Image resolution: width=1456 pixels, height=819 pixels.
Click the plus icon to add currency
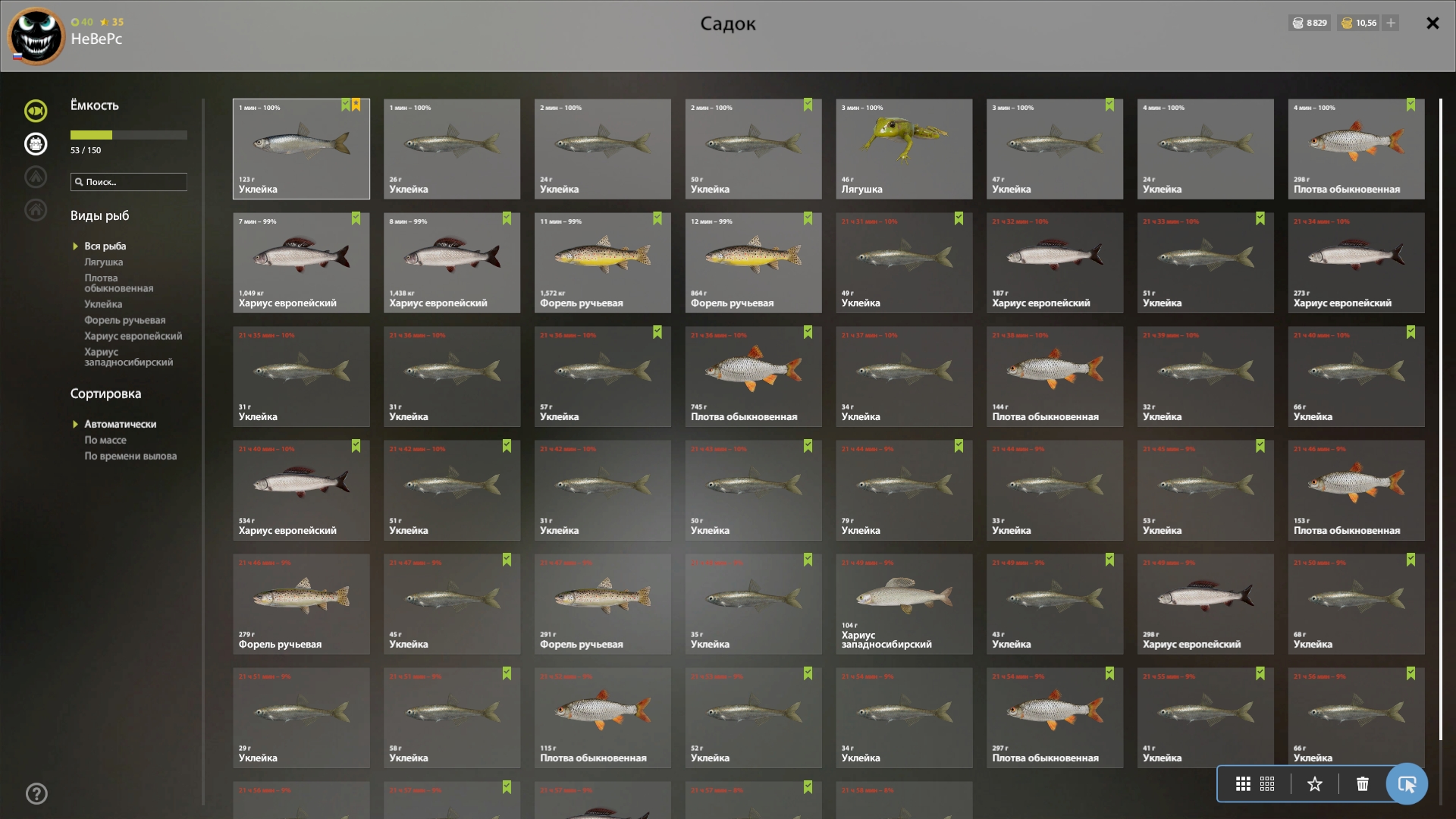(x=1391, y=23)
